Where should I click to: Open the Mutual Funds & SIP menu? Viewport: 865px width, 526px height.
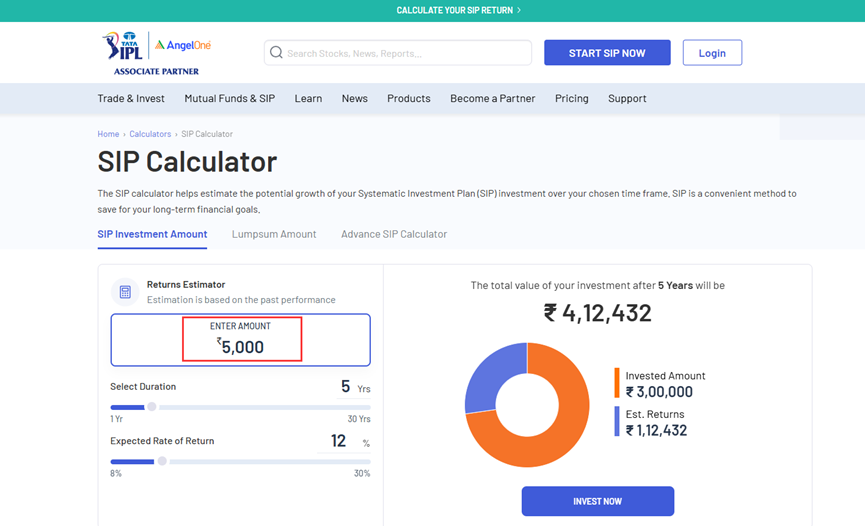(229, 98)
